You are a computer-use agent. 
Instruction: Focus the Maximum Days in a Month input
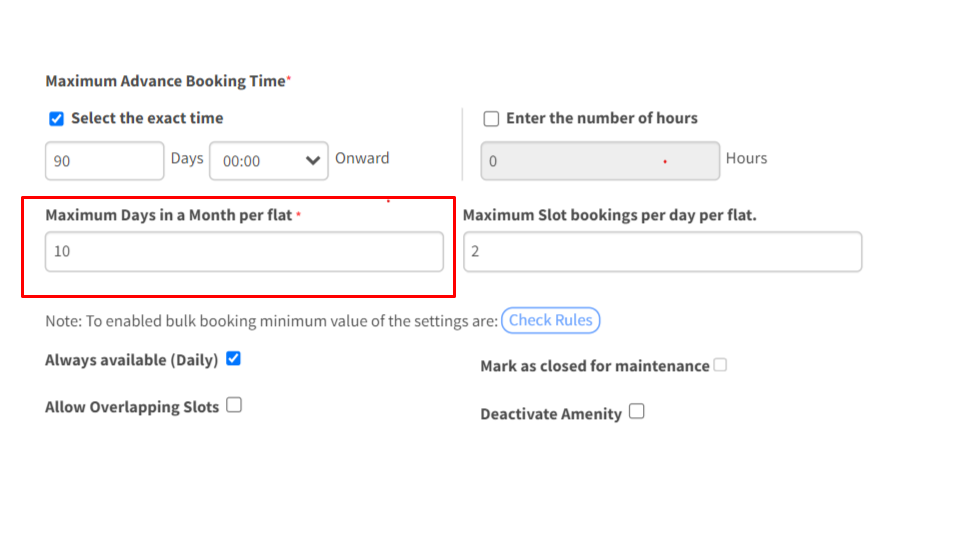pos(244,252)
